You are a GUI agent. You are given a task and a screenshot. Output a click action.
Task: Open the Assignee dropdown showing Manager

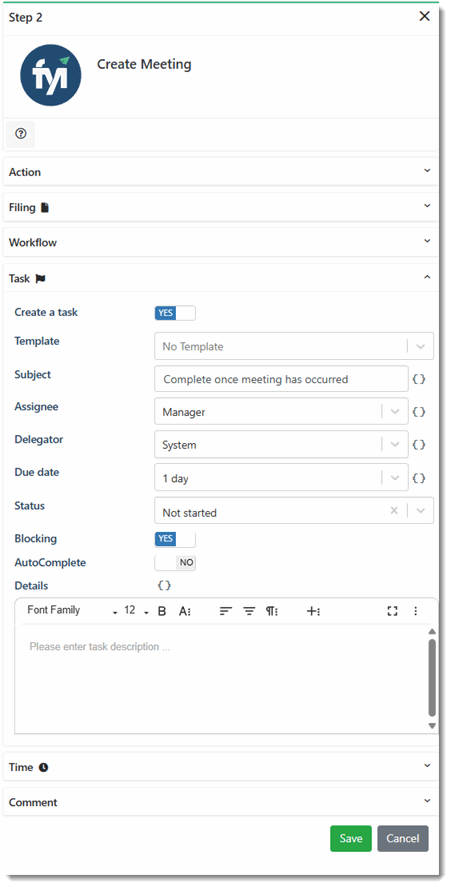click(x=281, y=412)
